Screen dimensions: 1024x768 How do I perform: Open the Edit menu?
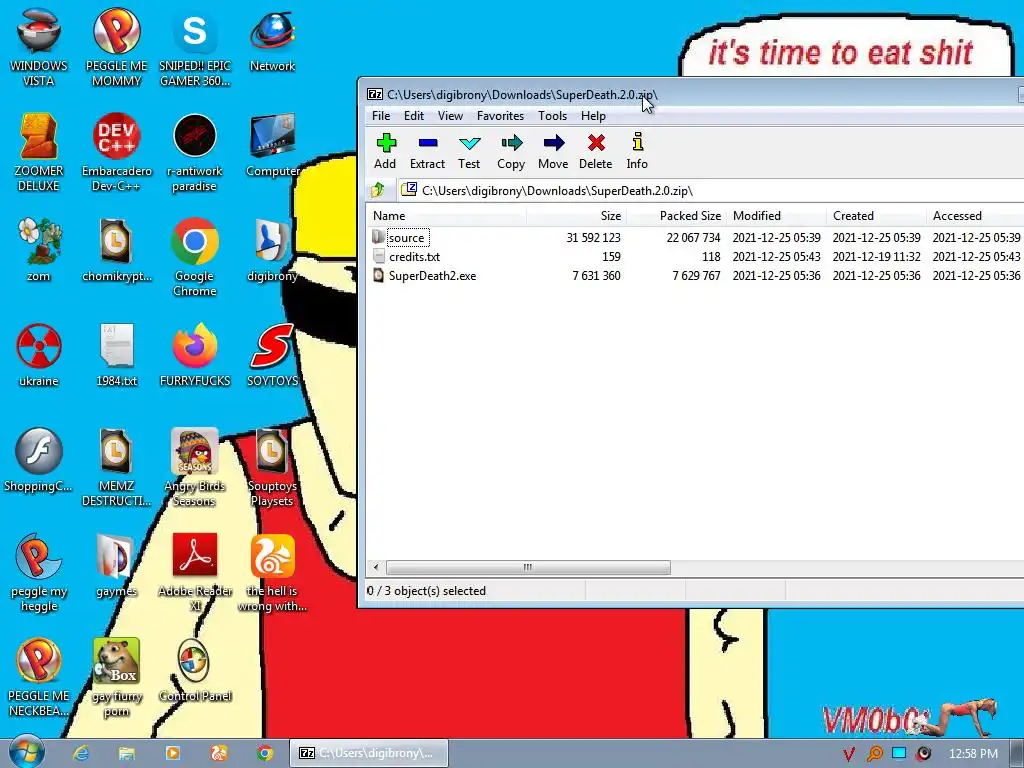pyautogui.click(x=413, y=116)
